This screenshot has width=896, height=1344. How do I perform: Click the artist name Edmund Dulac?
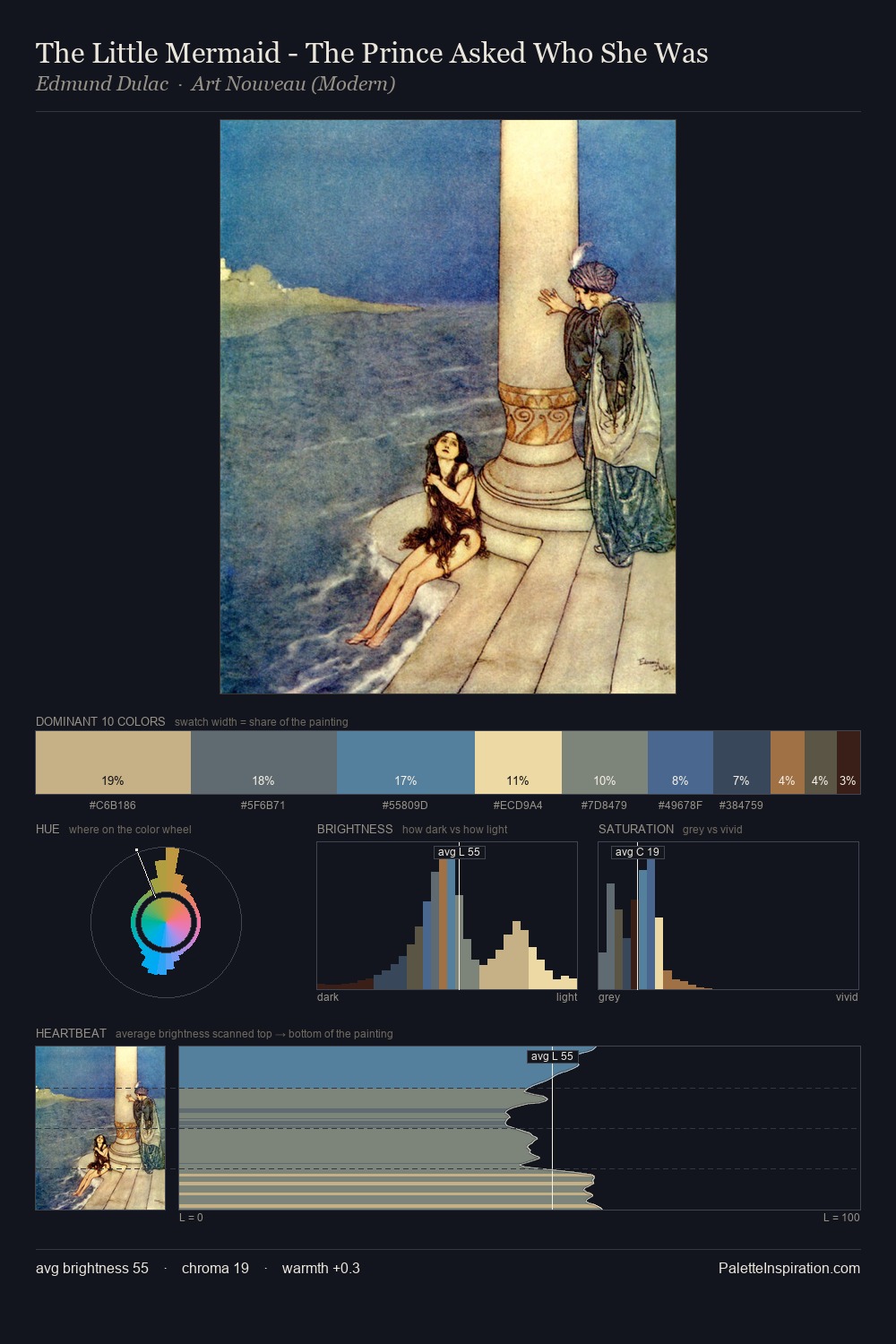point(102,84)
